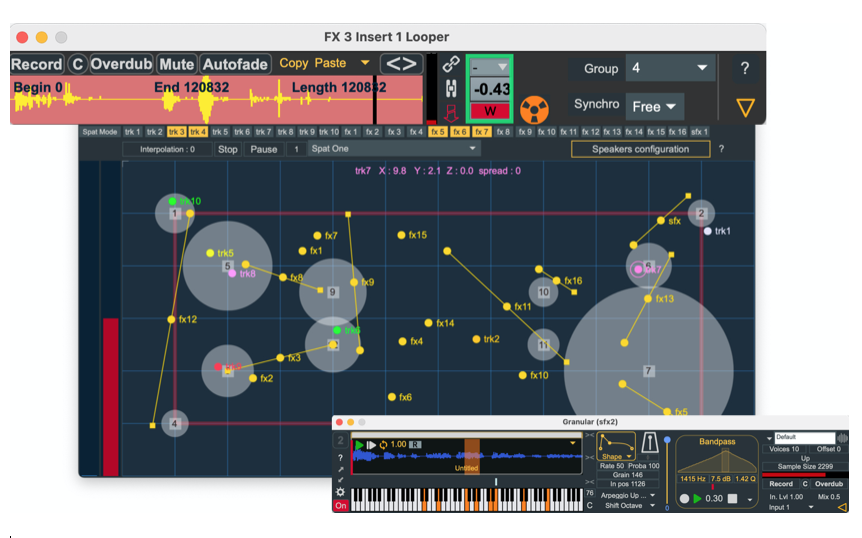Viewport: 862px width, 538px height.
Task: Click the orange tape reel icon
Action: click(536, 107)
